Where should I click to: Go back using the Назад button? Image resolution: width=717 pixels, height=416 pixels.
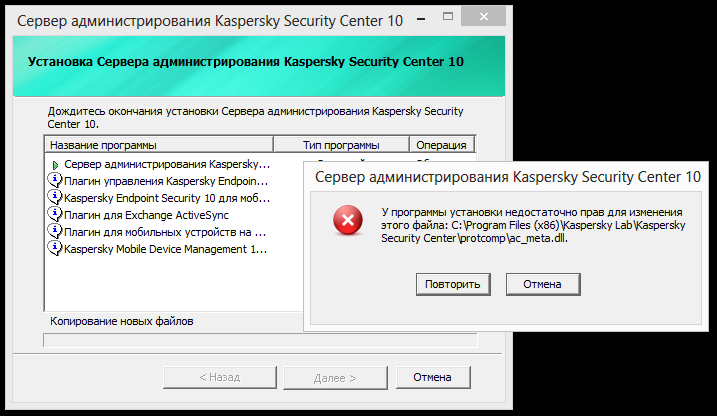click(x=219, y=377)
